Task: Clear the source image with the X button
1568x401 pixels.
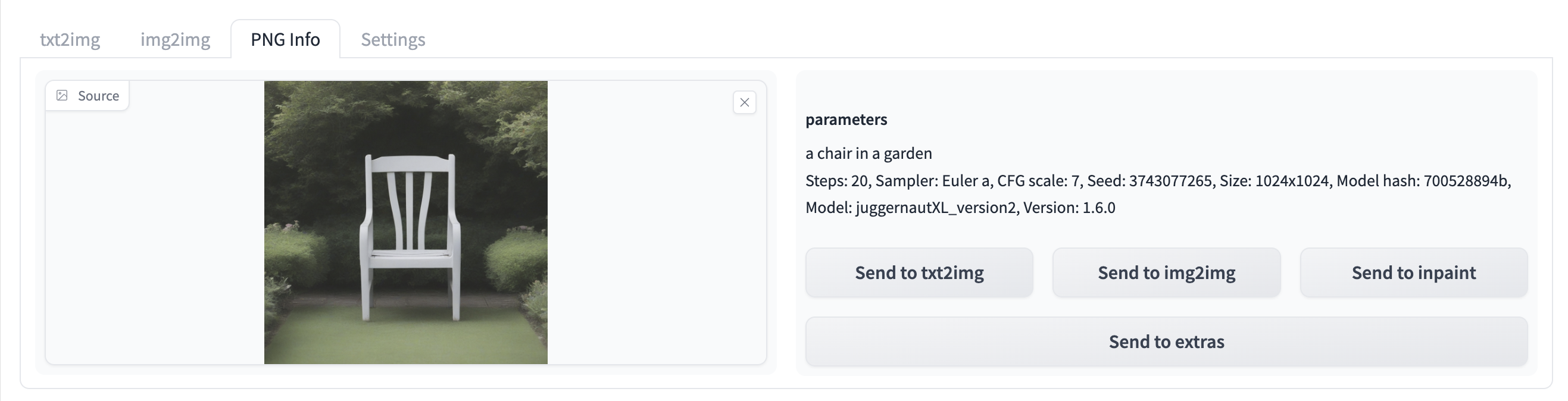Action: [744, 102]
